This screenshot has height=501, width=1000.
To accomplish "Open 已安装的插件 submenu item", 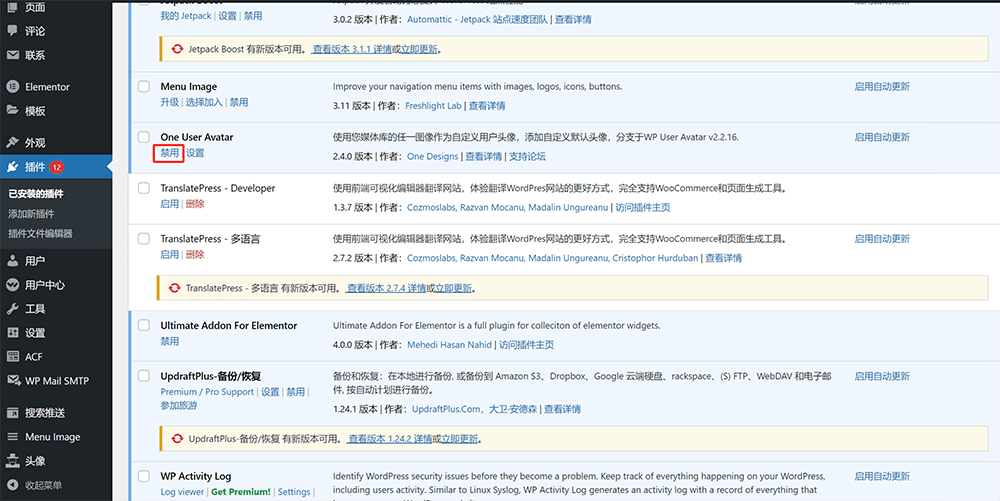I will point(36,193).
